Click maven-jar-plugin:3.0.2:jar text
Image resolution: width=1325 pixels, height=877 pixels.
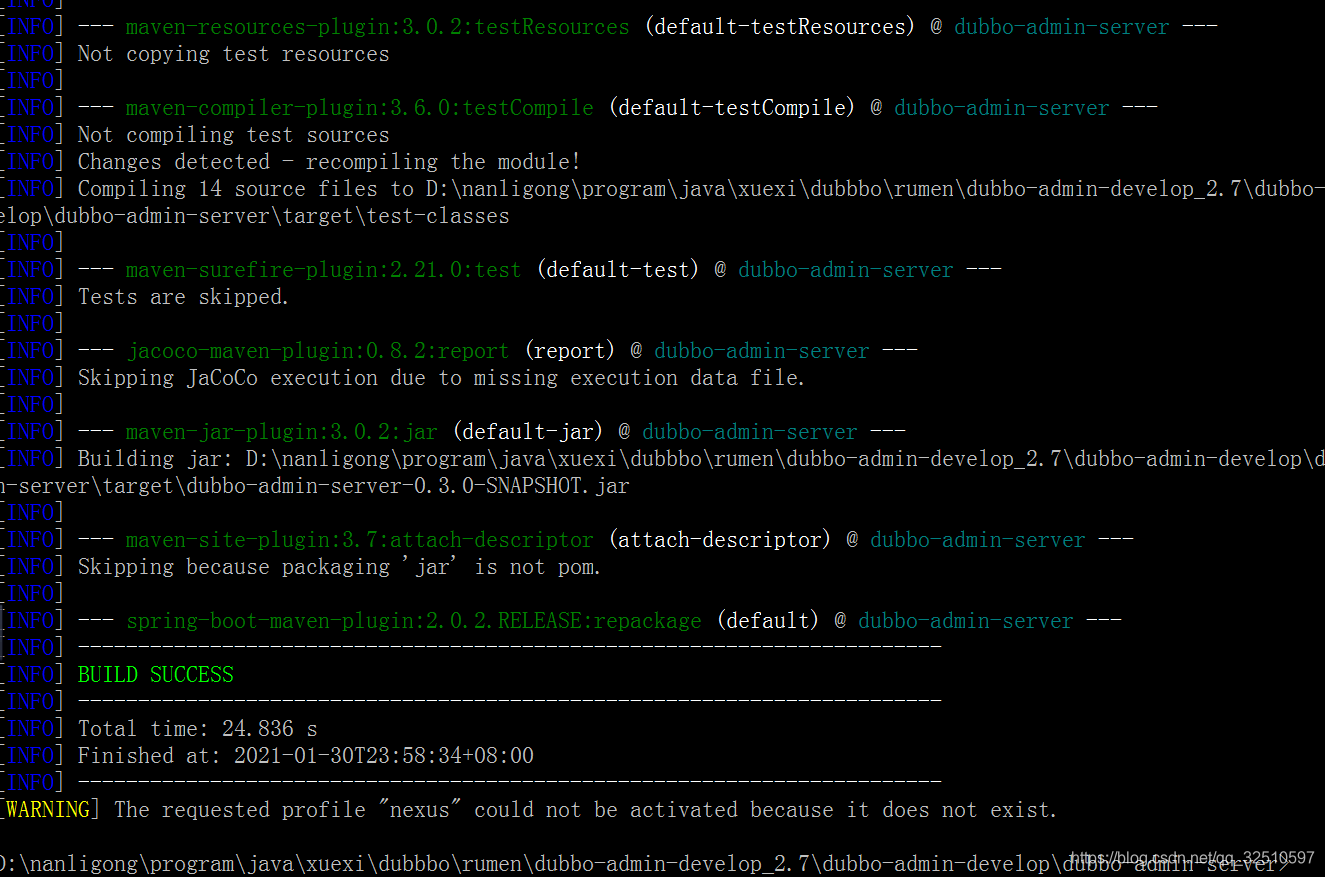[281, 432]
